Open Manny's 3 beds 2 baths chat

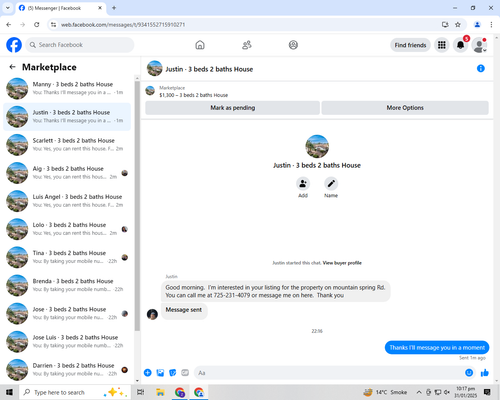pos(67,88)
